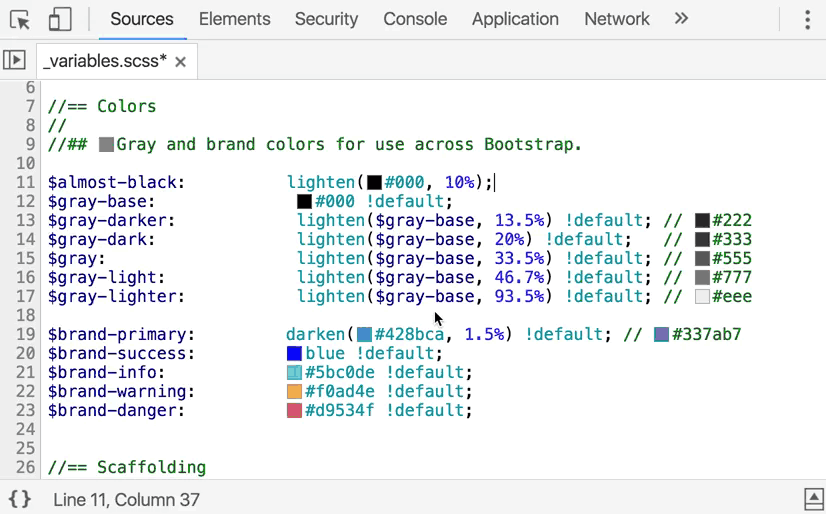Viewport: 826px width, 514px height.
Task: Open the #eee comment color swatch
Action: (x=702, y=296)
